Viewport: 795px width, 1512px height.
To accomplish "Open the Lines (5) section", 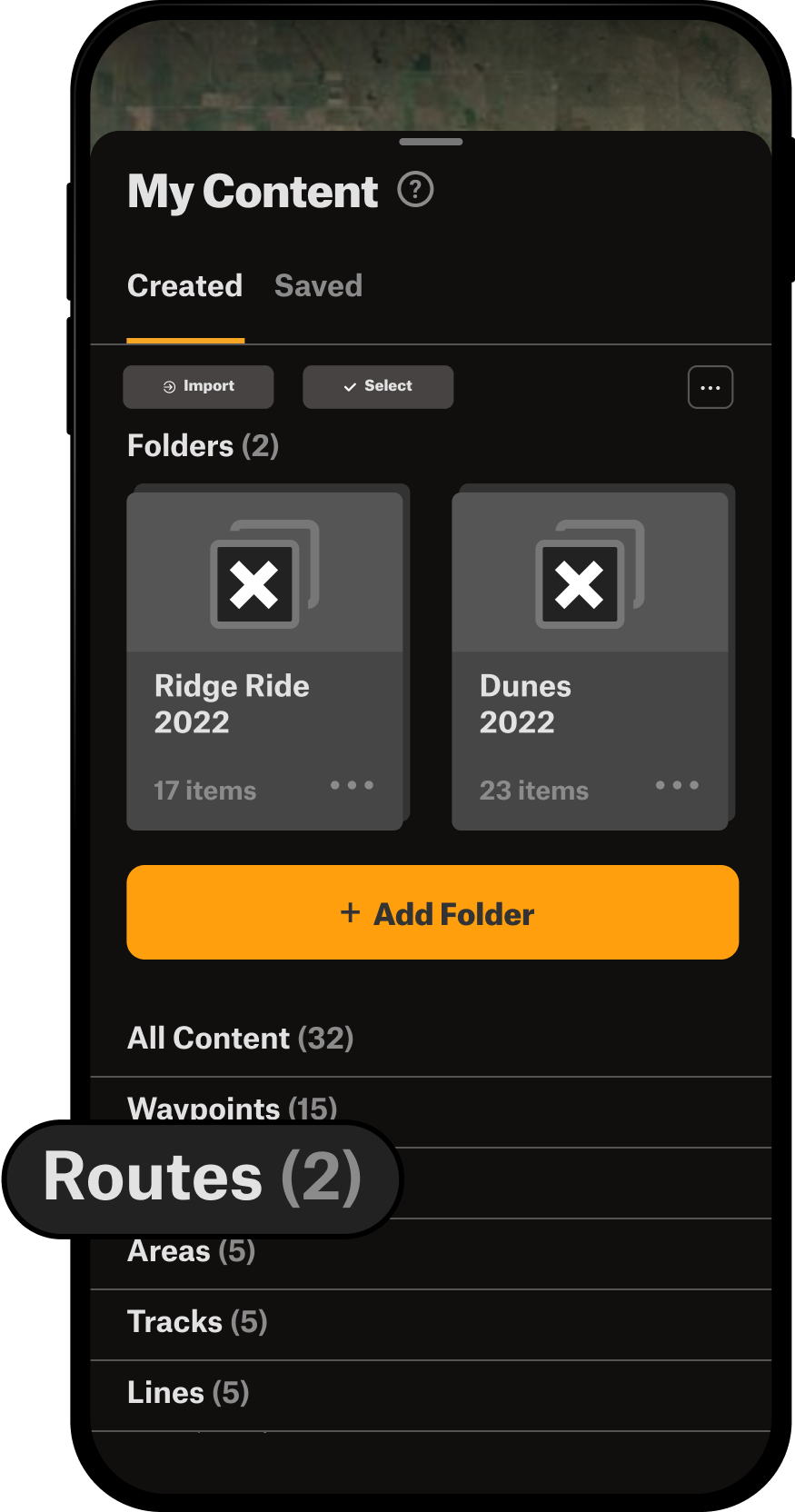I will click(188, 1392).
